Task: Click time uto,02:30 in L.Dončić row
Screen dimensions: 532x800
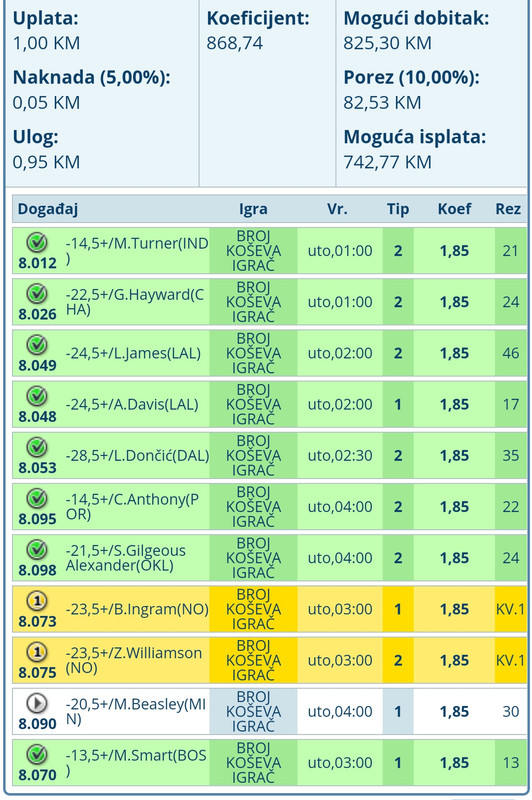Action: tap(340, 456)
